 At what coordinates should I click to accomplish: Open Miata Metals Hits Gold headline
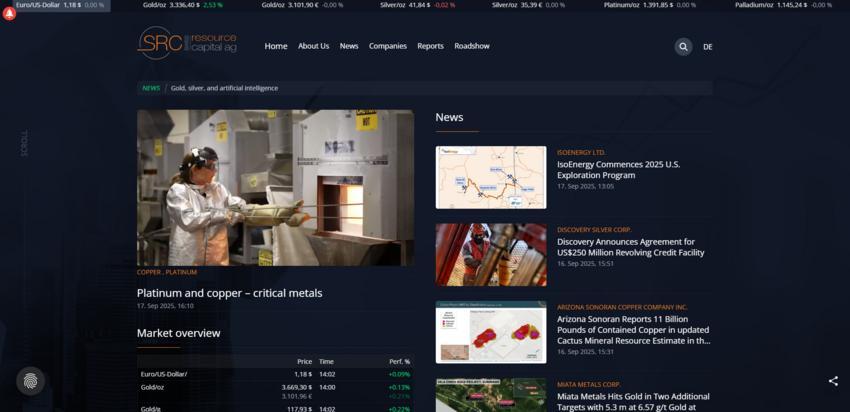(633, 402)
